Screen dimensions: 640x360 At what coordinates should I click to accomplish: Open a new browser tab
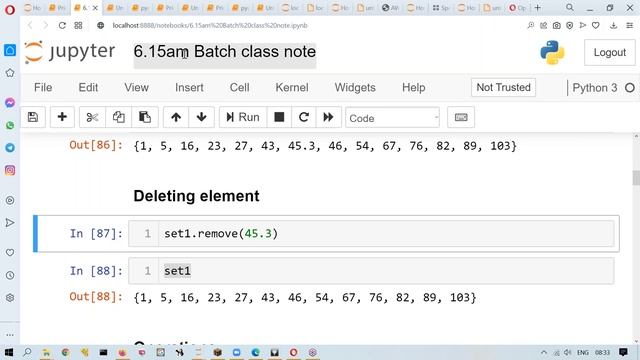[x=538, y=8]
